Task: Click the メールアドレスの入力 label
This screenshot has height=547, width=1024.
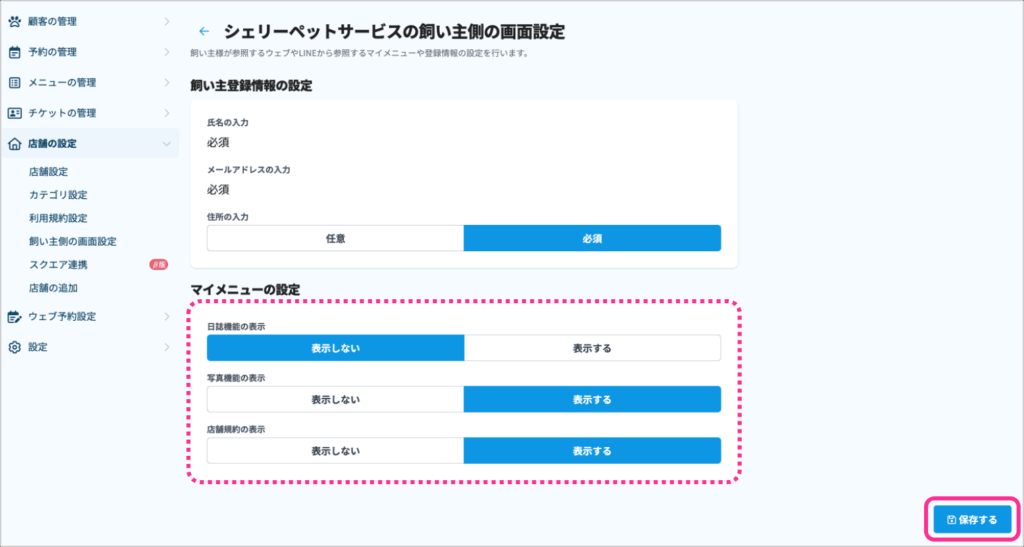Action: [x=249, y=170]
